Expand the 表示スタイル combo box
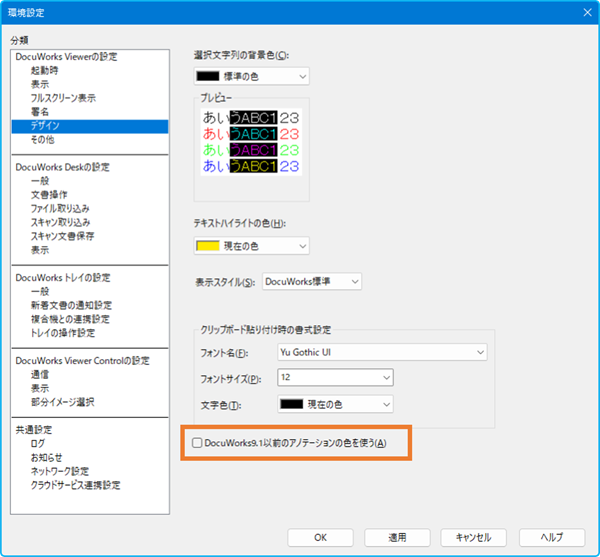This screenshot has width=600, height=557. coord(311,282)
